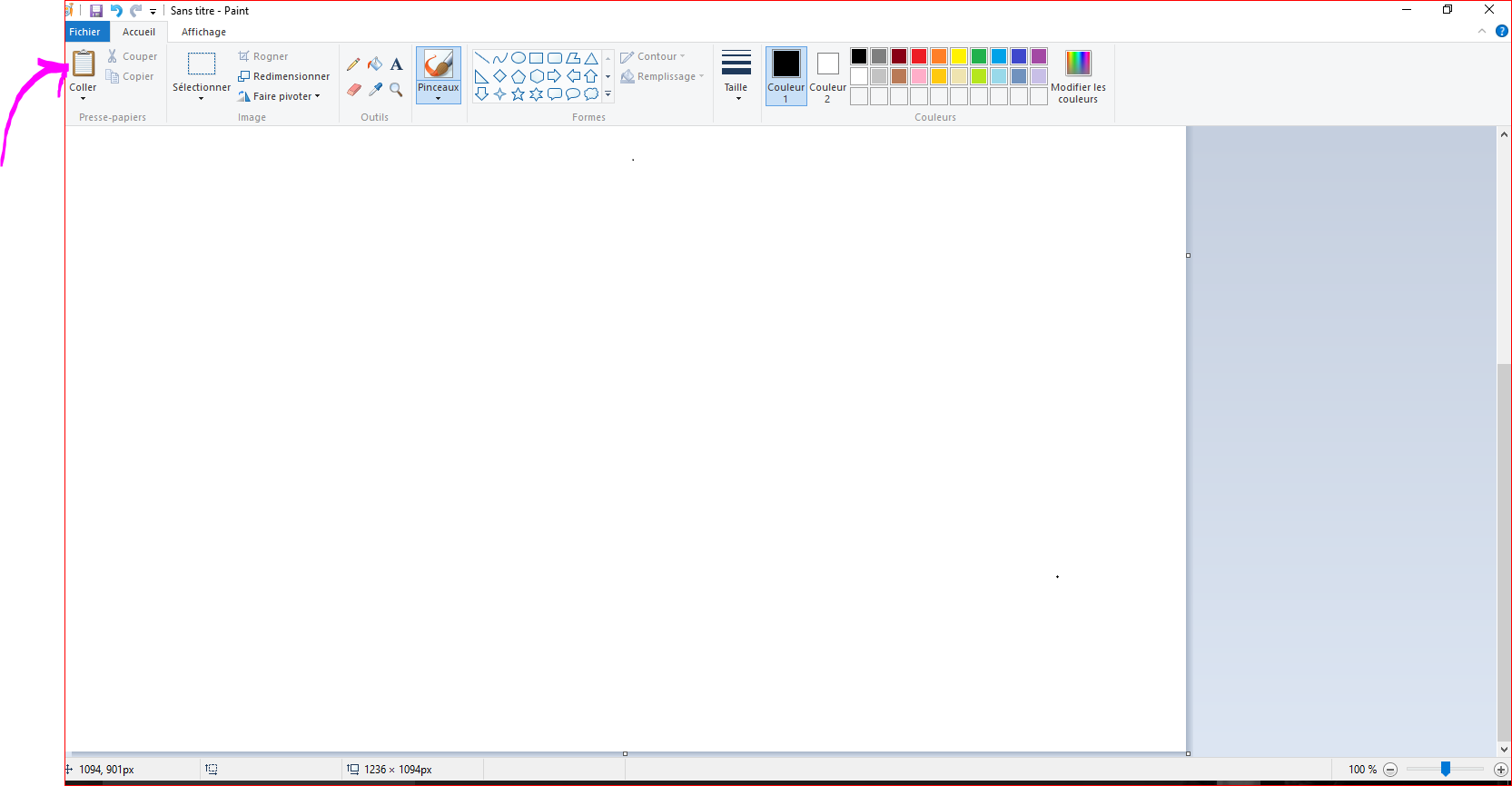Choose the purple color swatch
The image size is (1512, 786).
1039,56
